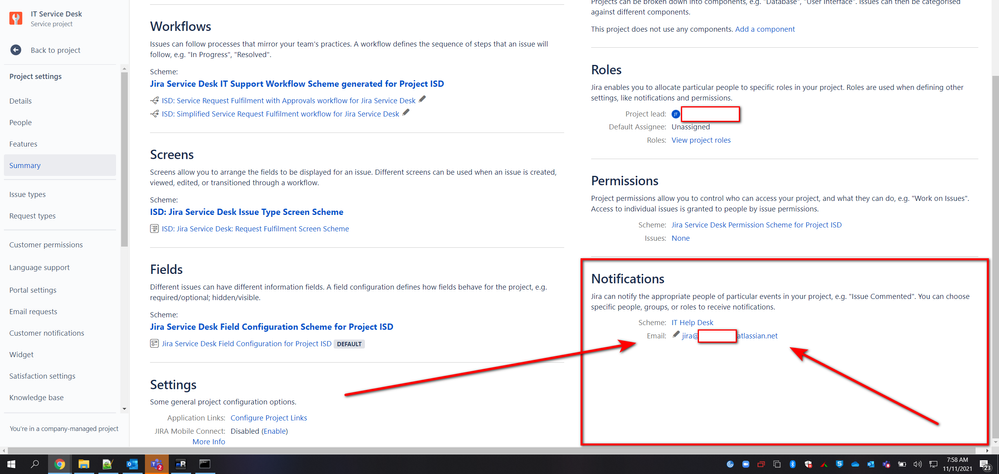Click the sidebar scroll down arrow
The image size is (999, 474).
pyautogui.click(x=125, y=410)
